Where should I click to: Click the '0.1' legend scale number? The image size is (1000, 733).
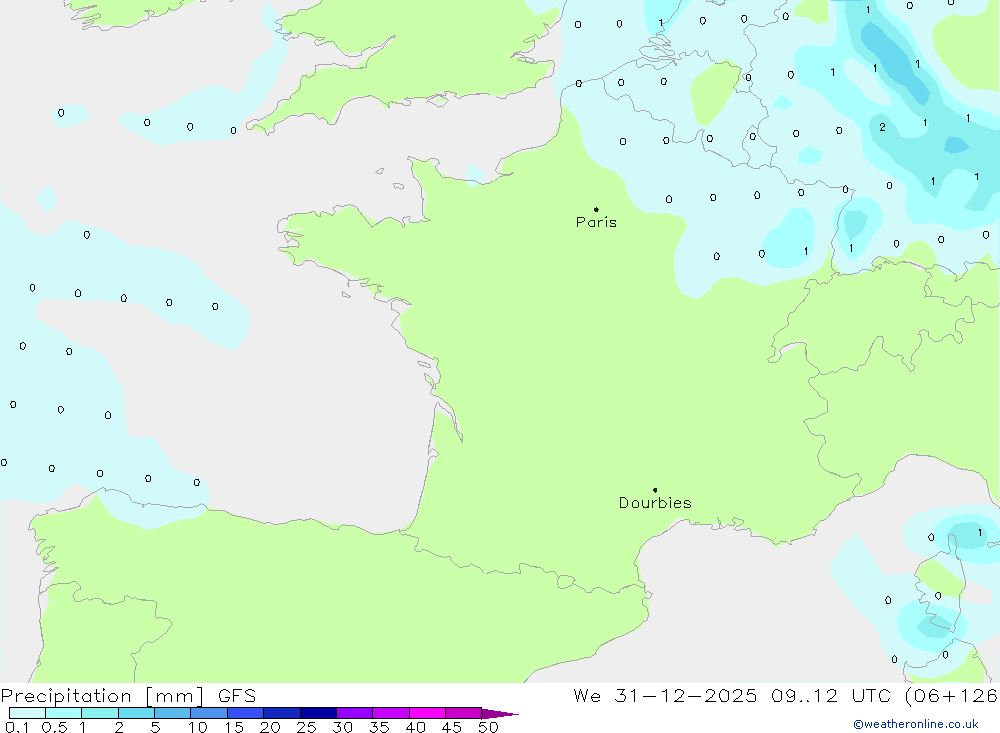(x=17, y=727)
